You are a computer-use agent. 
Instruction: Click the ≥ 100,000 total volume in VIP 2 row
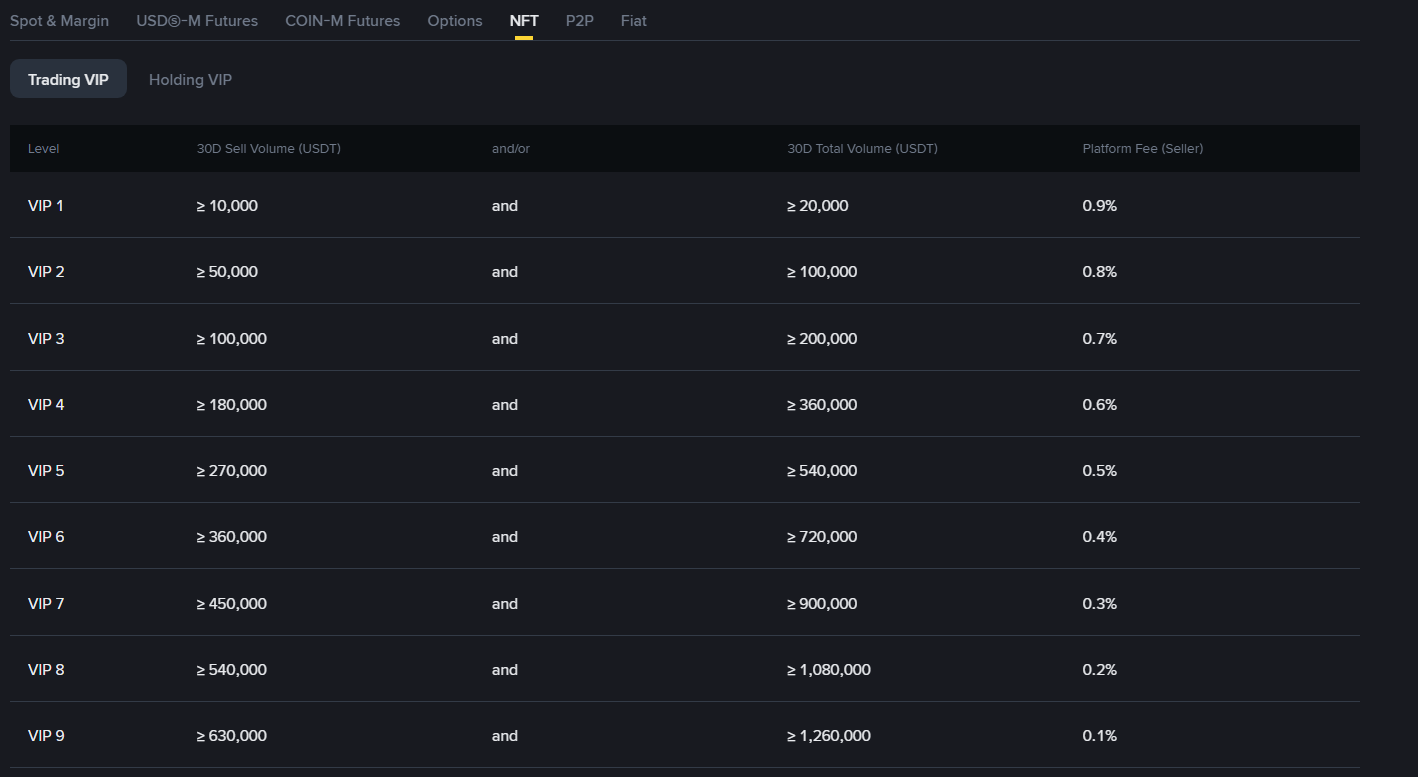pos(822,271)
